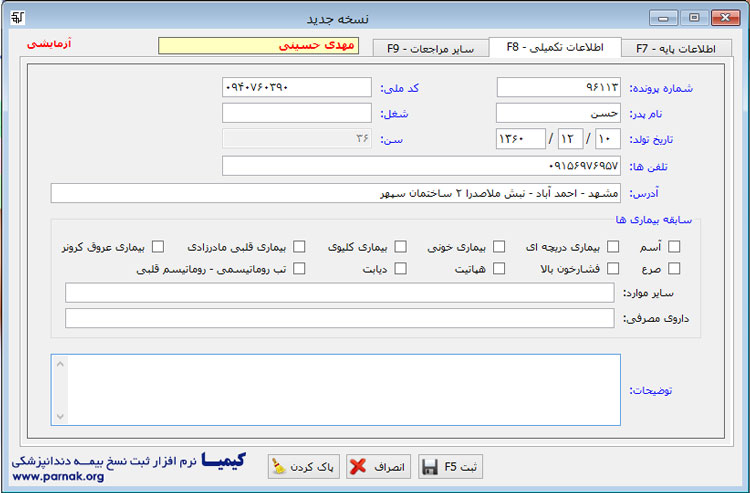
Task: Click the آدرس address field
Action: 335,192
